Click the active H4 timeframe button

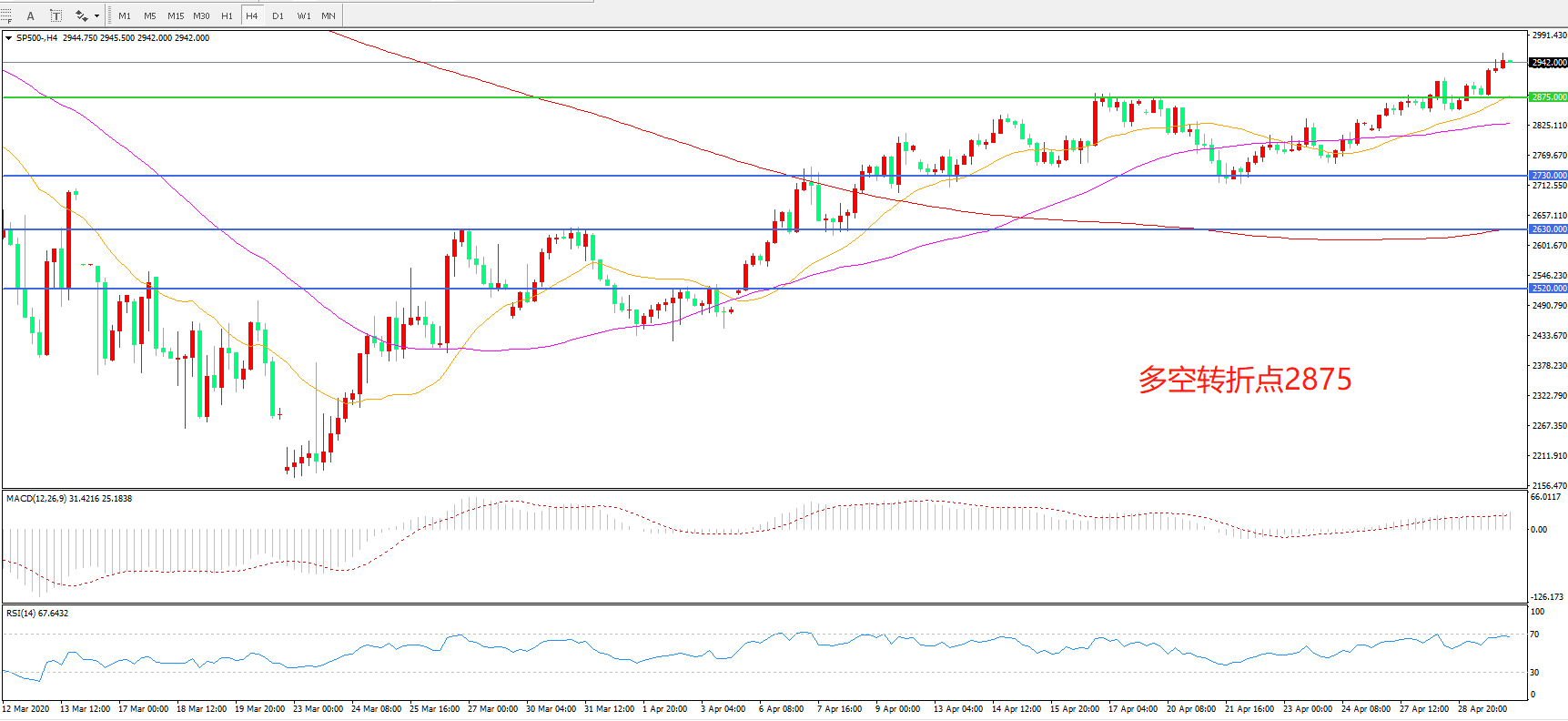[x=252, y=15]
